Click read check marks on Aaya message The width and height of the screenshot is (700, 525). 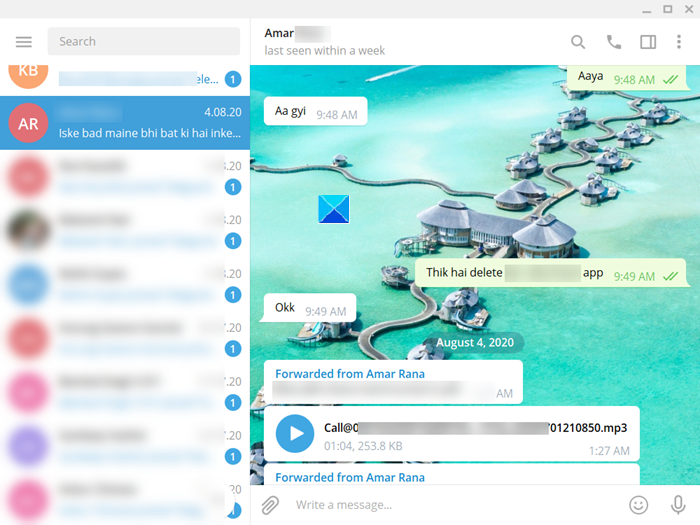(670, 80)
